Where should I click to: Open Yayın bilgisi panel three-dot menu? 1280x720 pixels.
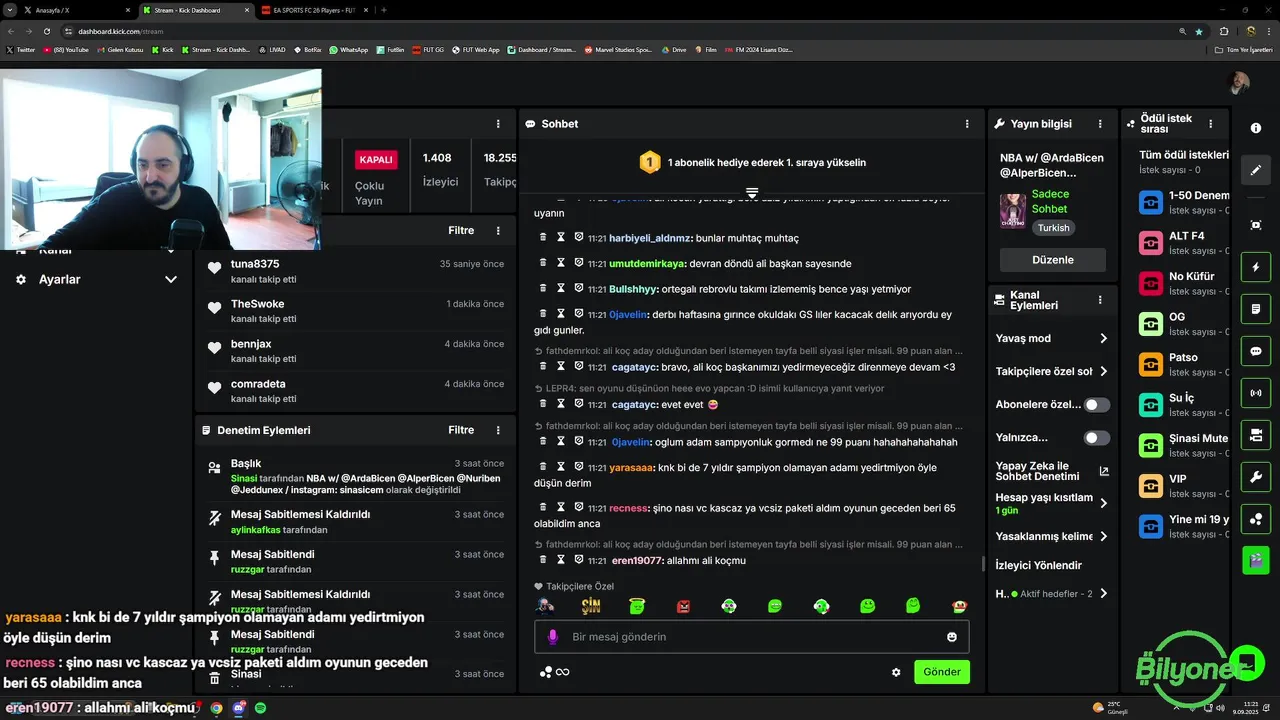pos(1100,124)
